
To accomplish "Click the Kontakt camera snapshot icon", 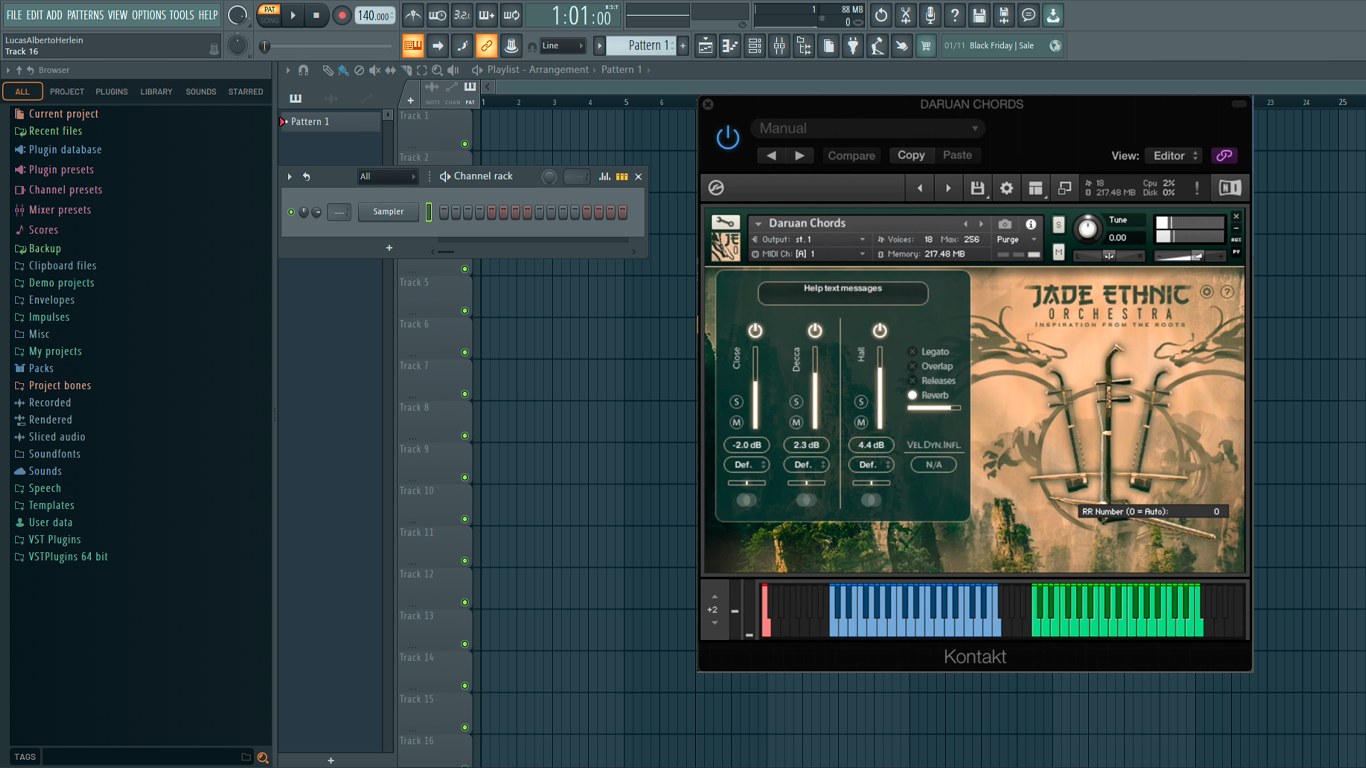I will [1005, 224].
